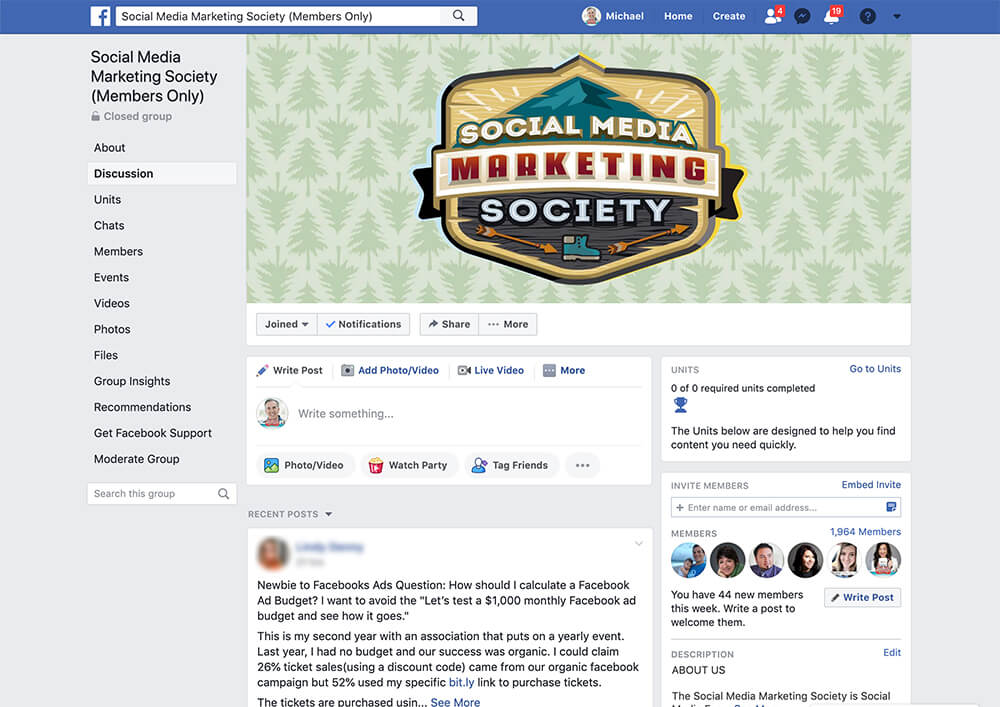Expand the Recent Posts sort dropdown

pos(328,514)
